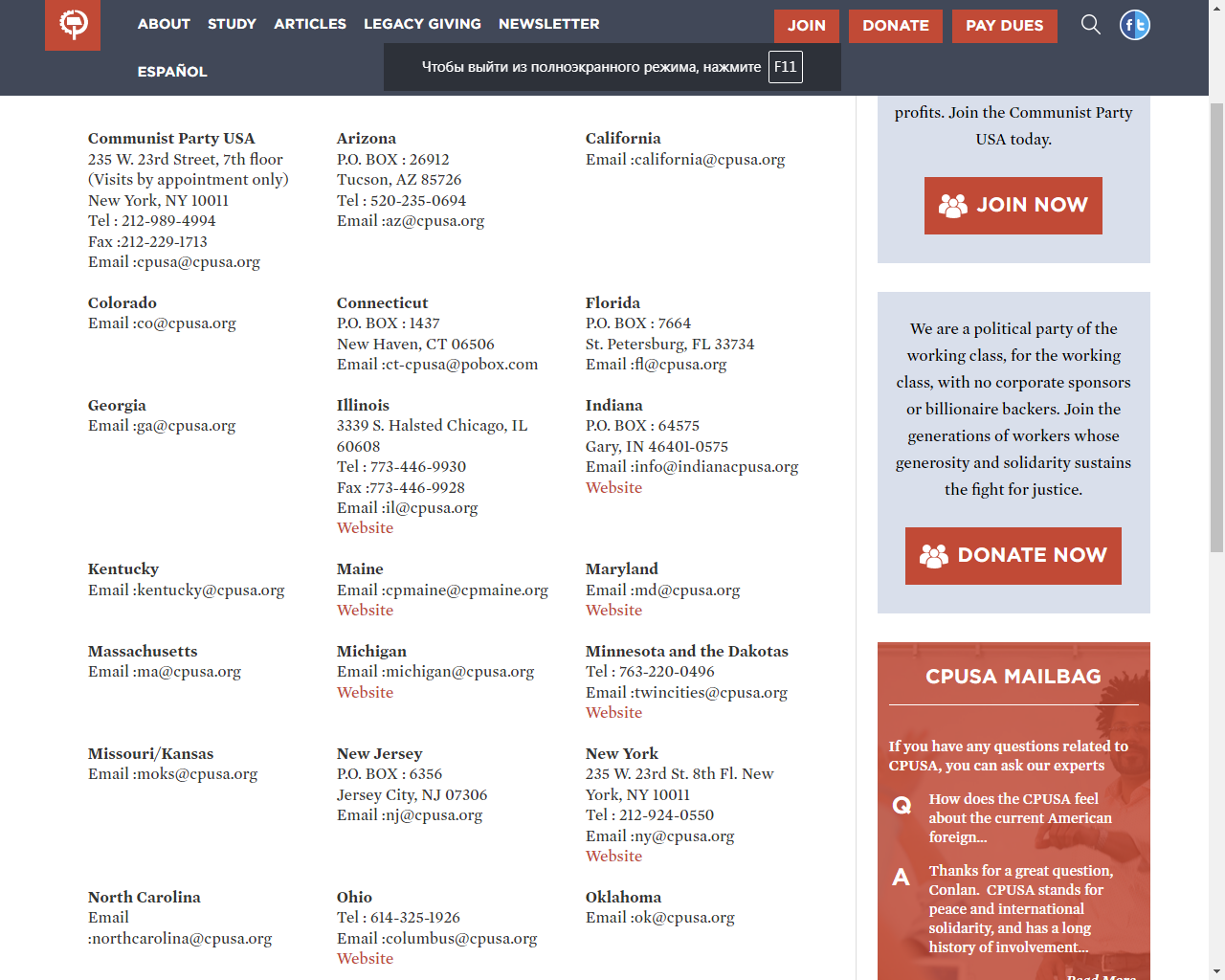Image resolution: width=1225 pixels, height=980 pixels.
Task: Click the Pay Dues button
Action: point(1005,26)
